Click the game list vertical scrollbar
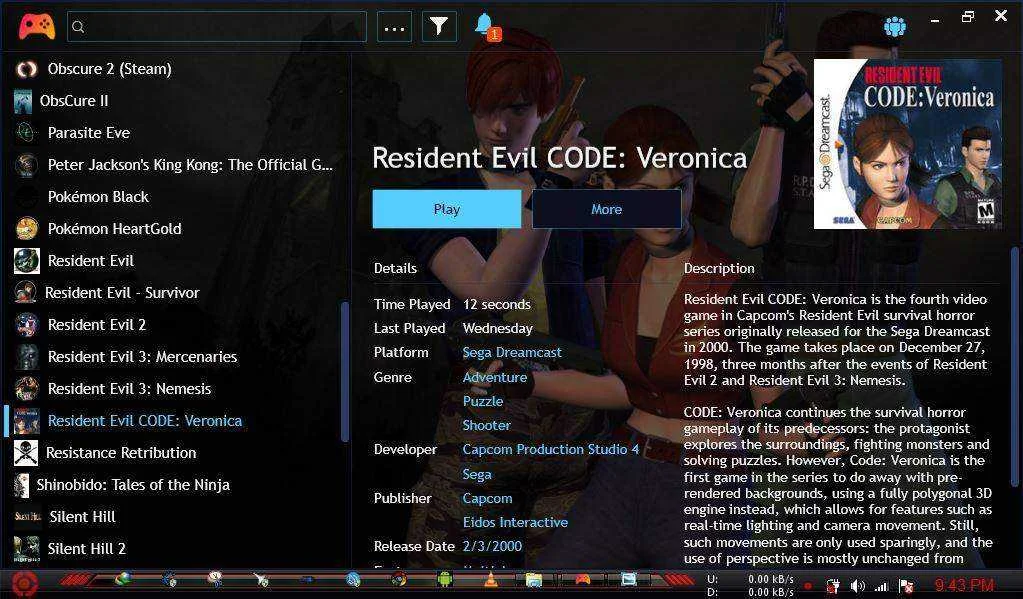This screenshot has height=599, width=1023. 344,372
